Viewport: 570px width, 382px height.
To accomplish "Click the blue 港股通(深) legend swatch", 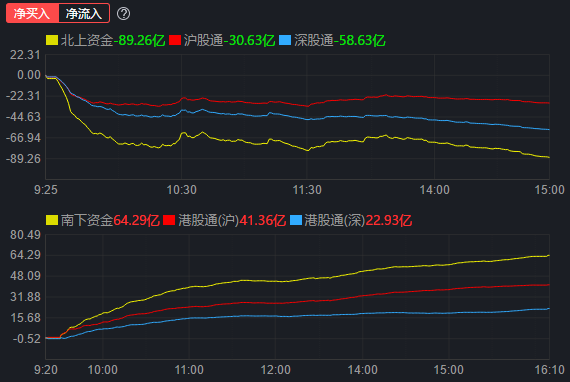I will pos(296,220).
